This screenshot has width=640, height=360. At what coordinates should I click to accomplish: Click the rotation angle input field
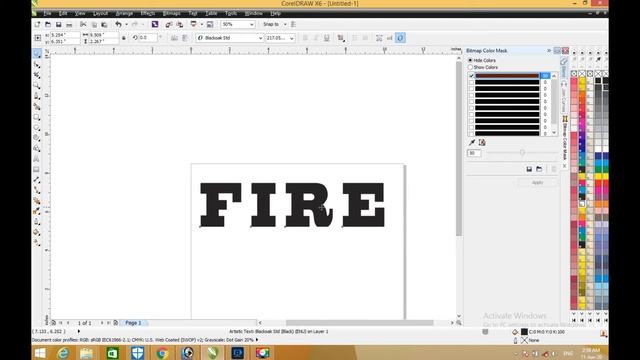point(148,38)
